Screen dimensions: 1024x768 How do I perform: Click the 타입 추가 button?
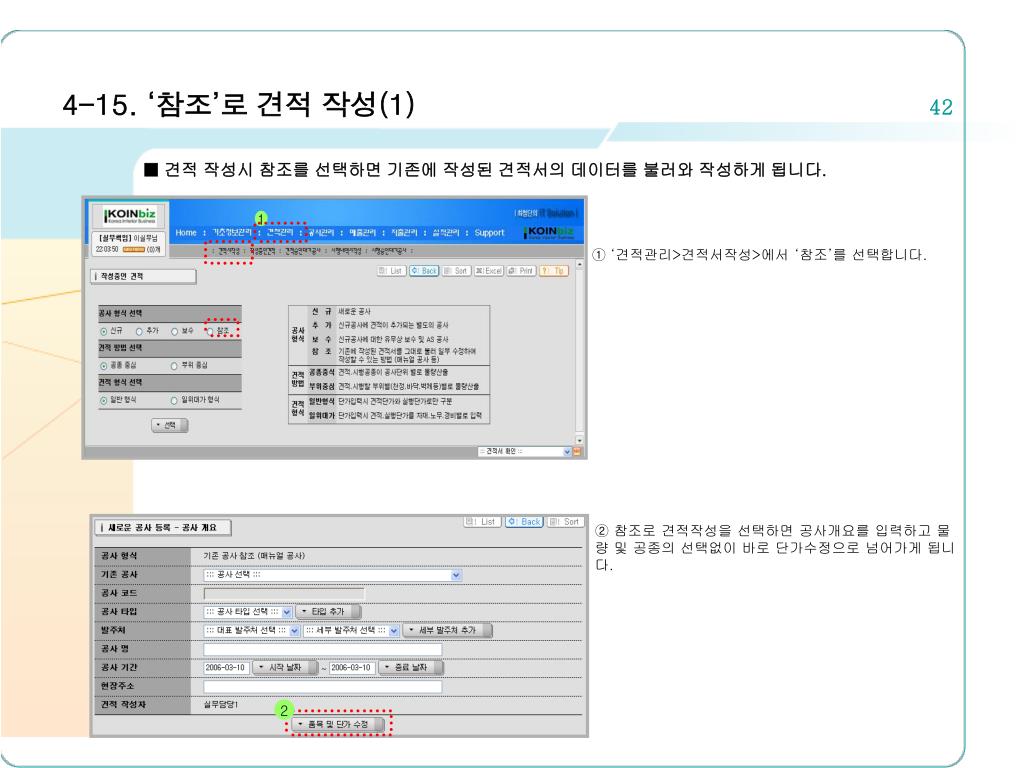328,612
